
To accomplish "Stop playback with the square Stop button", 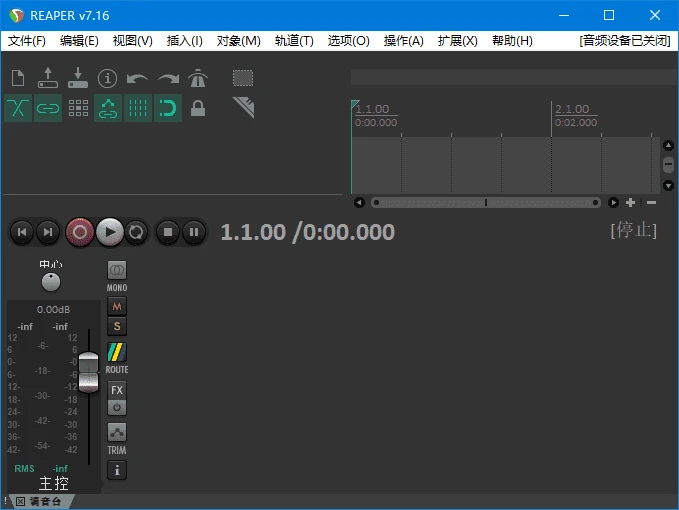I will (168, 232).
